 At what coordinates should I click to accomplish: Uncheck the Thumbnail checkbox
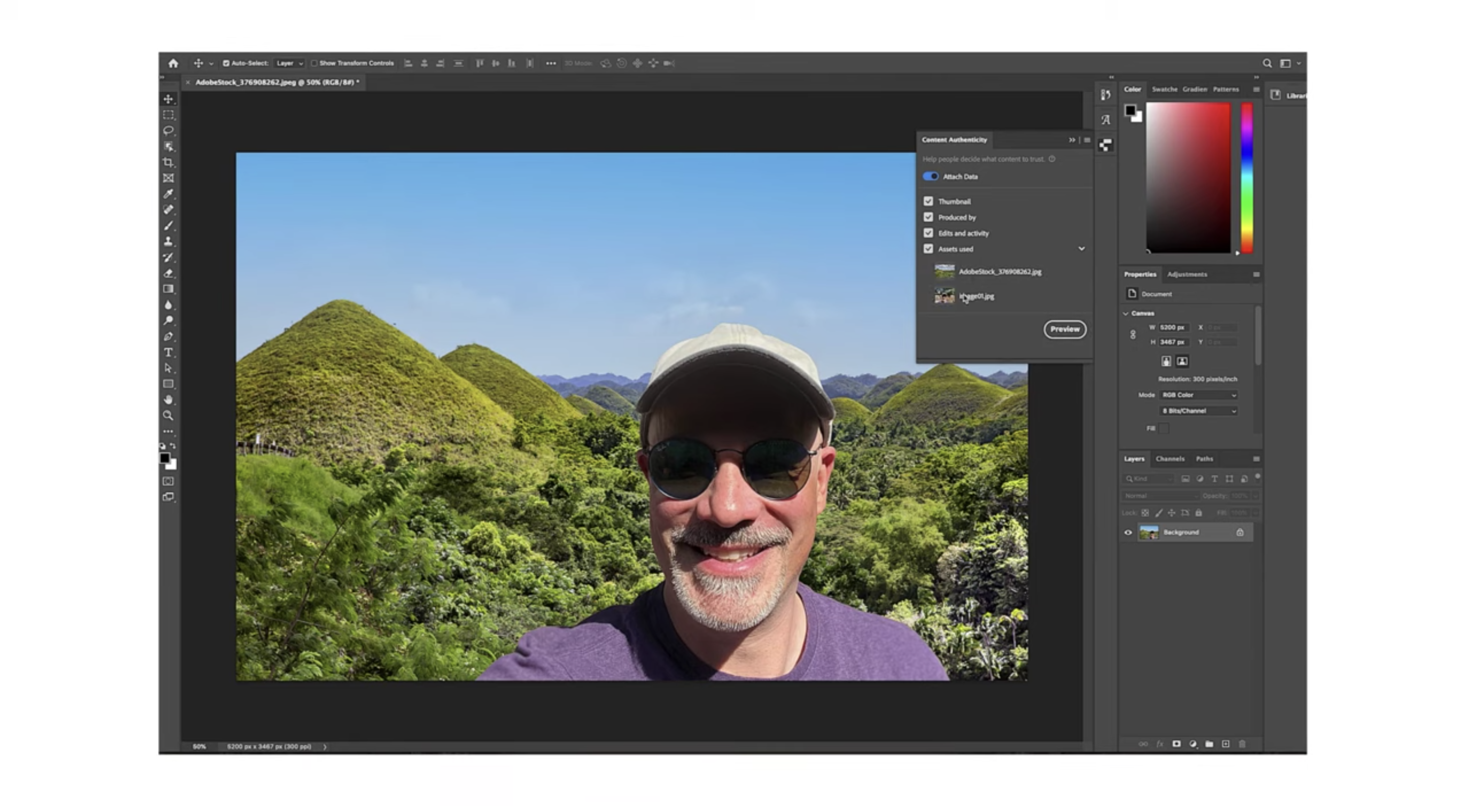929,201
